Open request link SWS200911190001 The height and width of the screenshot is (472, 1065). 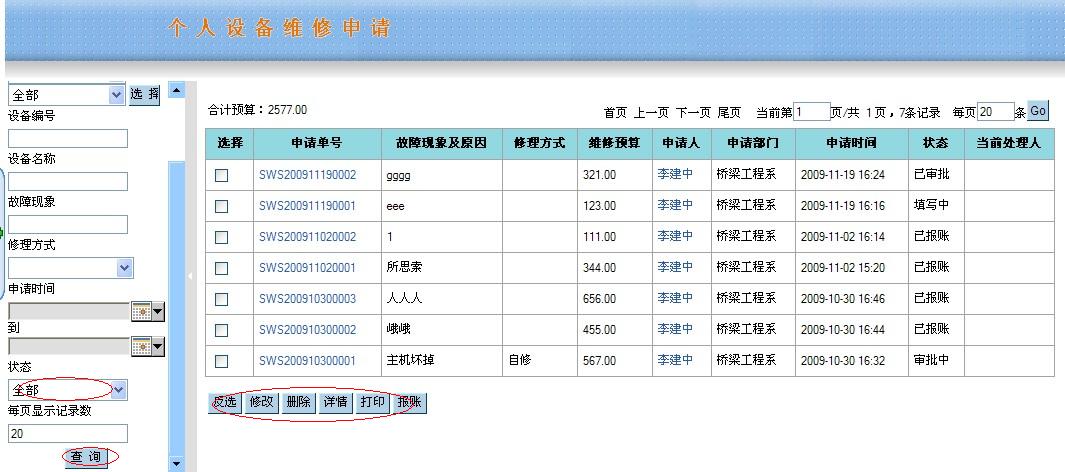tap(307, 206)
